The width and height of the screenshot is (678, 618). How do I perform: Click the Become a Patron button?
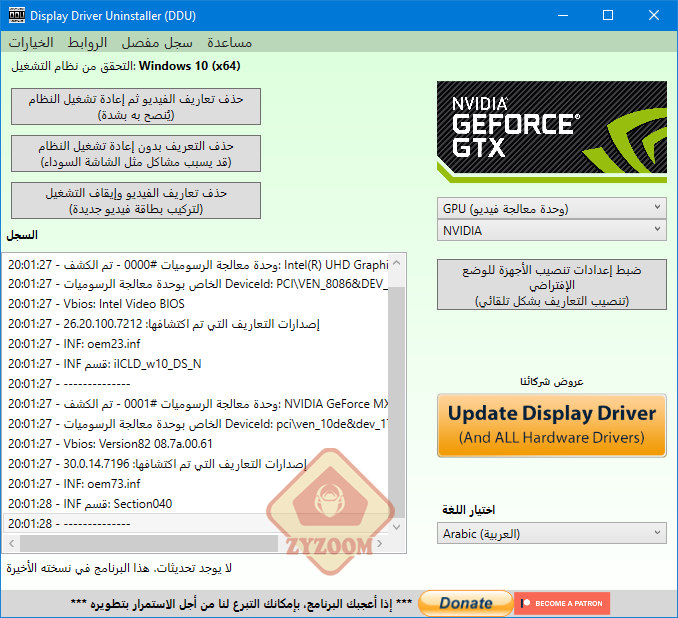click(x=562, y=603)
